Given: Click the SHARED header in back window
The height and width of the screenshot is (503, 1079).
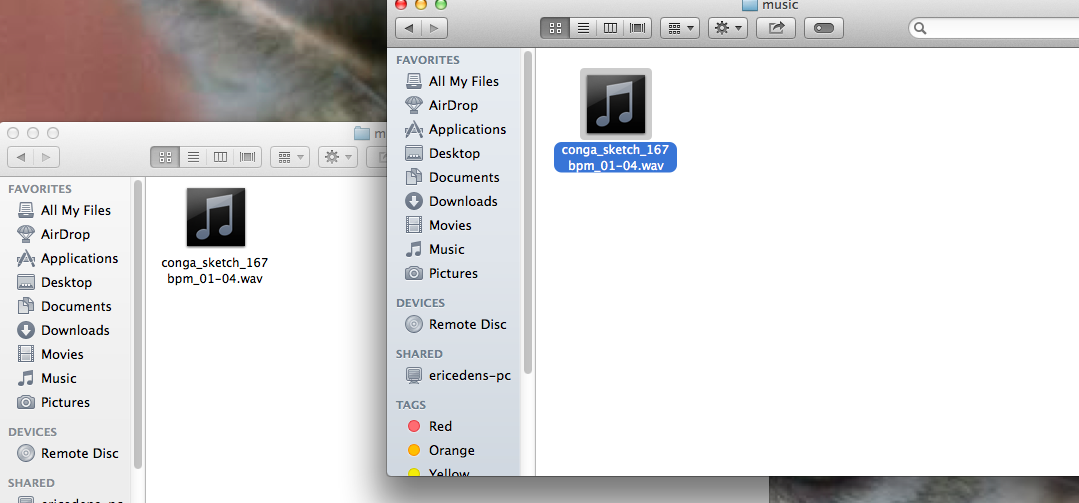Looking at the screenshot, I should (31, 483).
